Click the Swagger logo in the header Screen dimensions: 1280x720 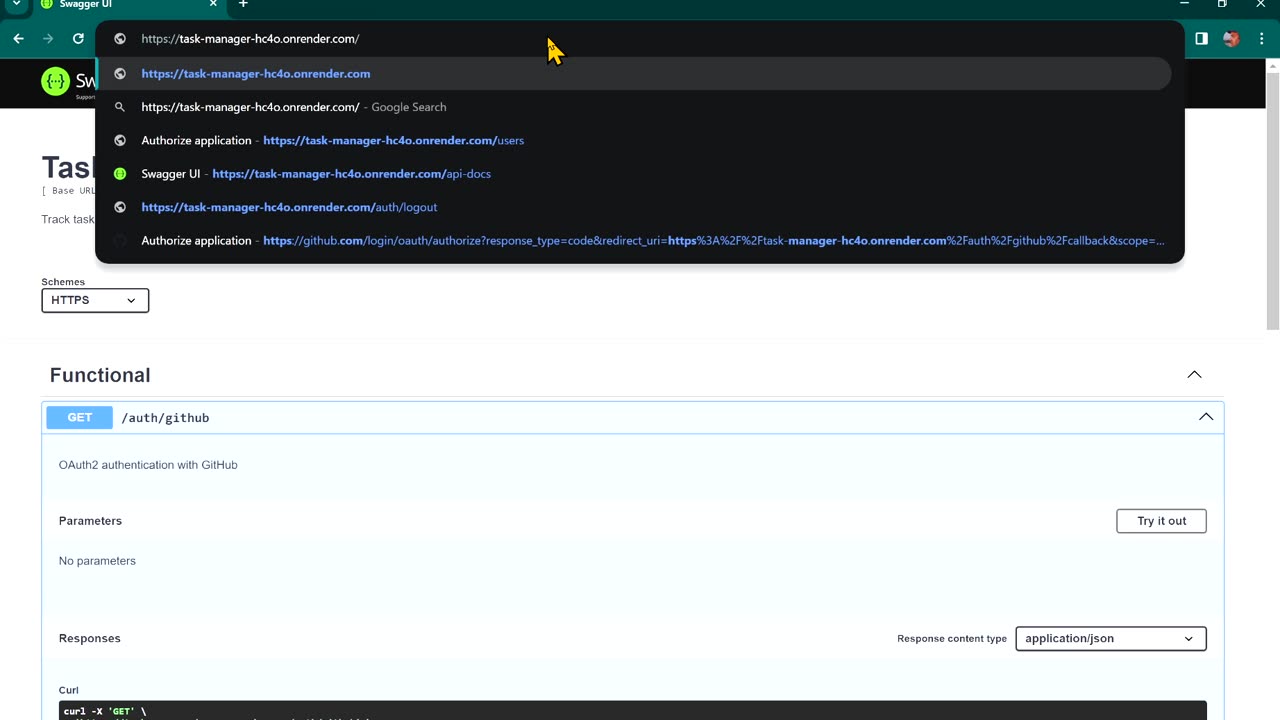[68, 82]
